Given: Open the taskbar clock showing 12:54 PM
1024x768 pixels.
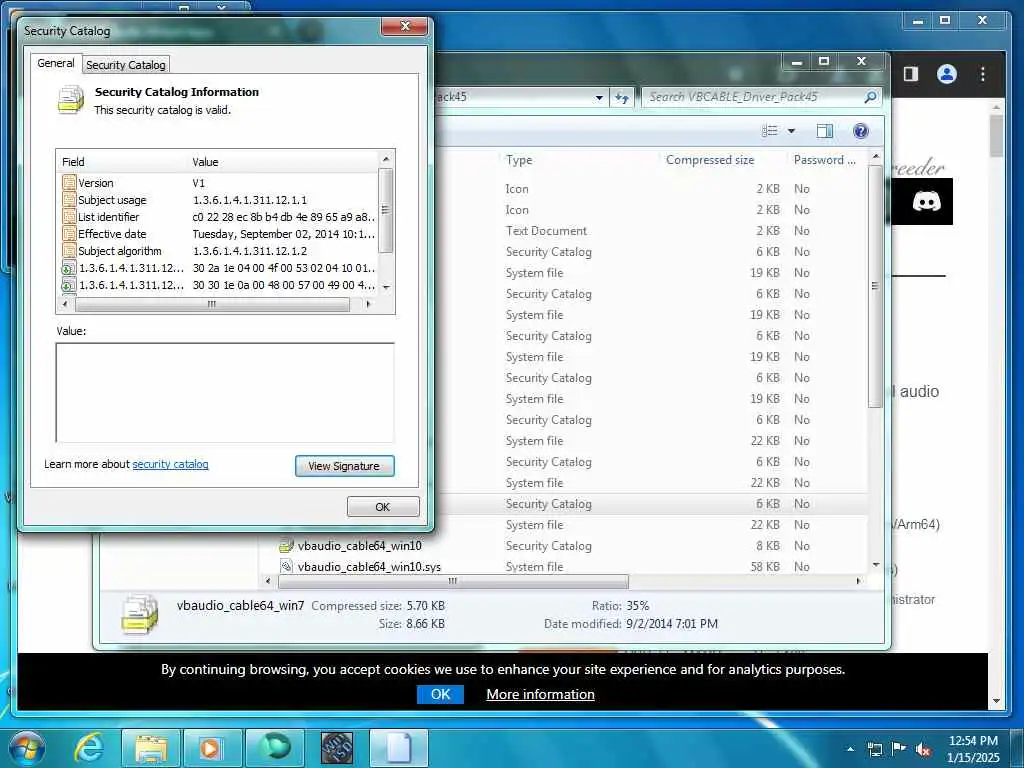Looking at the screenshot, I should (973, 749).
